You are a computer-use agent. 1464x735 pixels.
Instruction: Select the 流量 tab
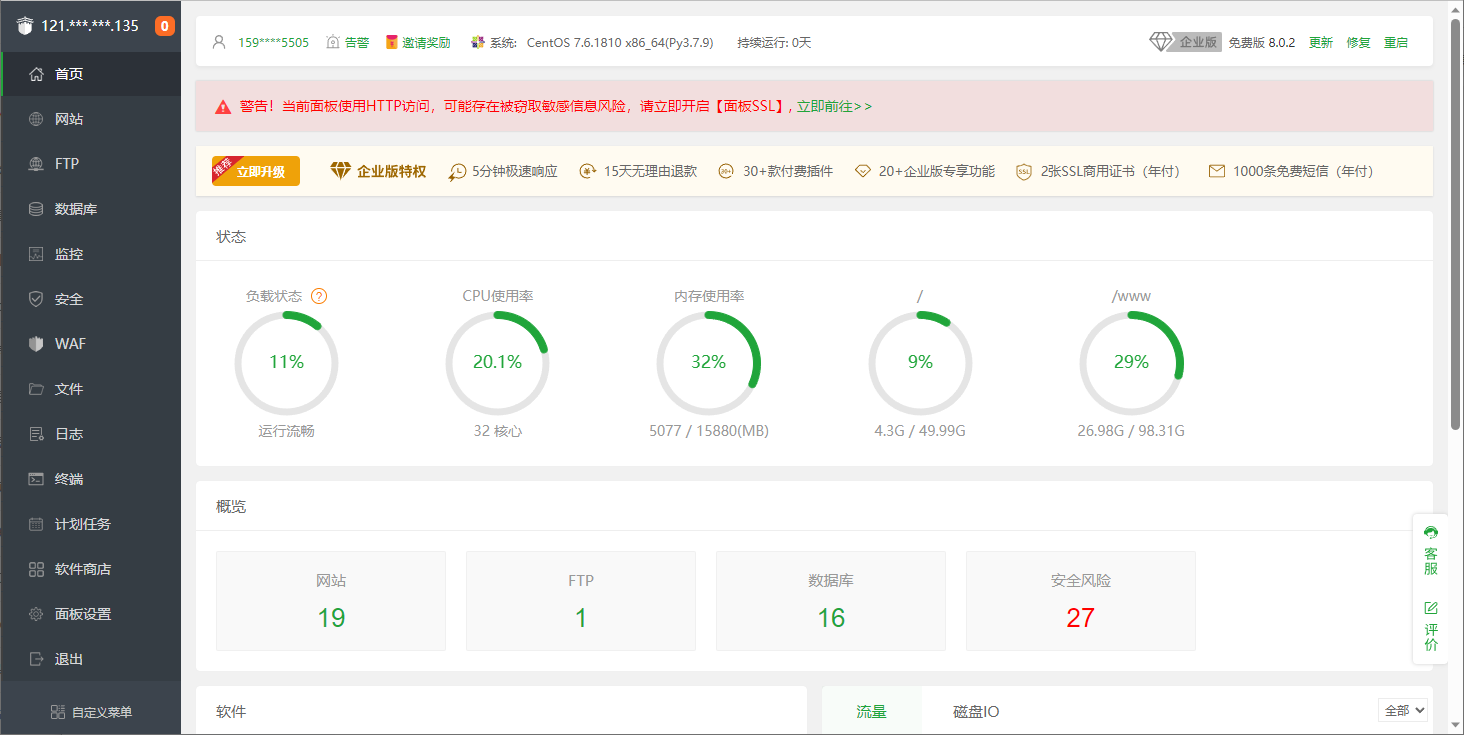[871, 712]
